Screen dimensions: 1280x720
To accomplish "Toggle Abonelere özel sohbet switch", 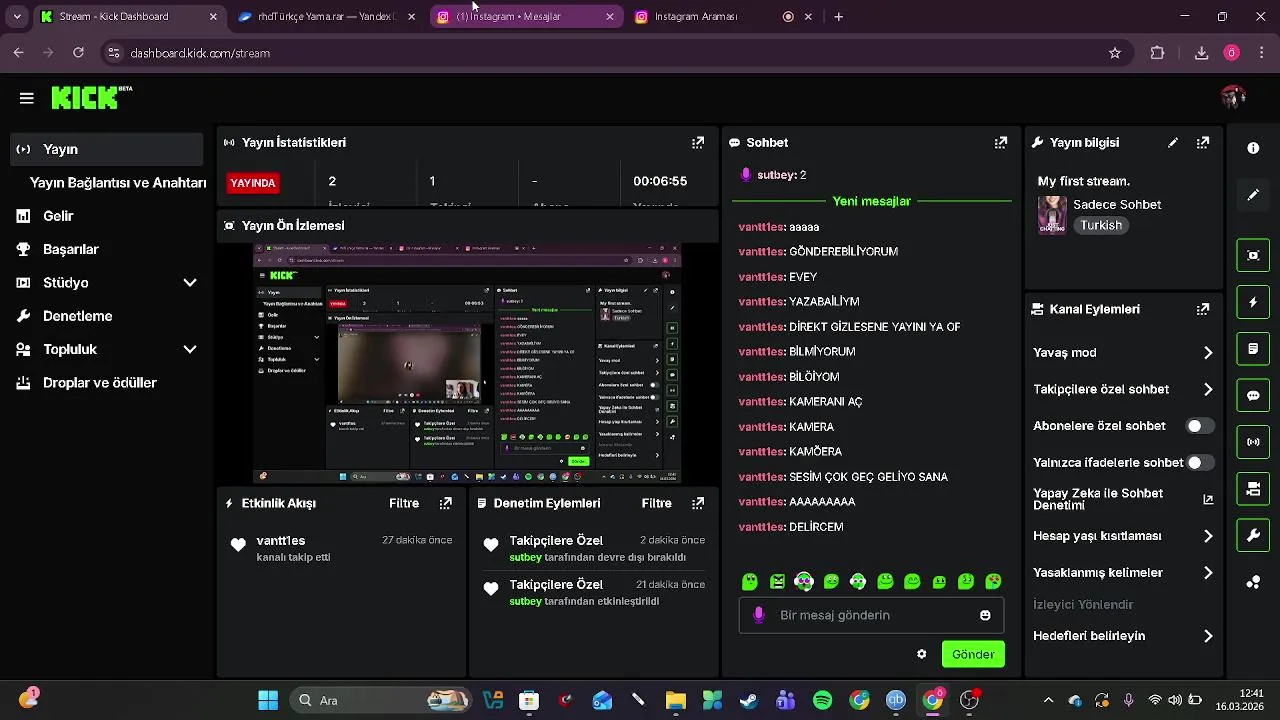I will [1200, 426].
